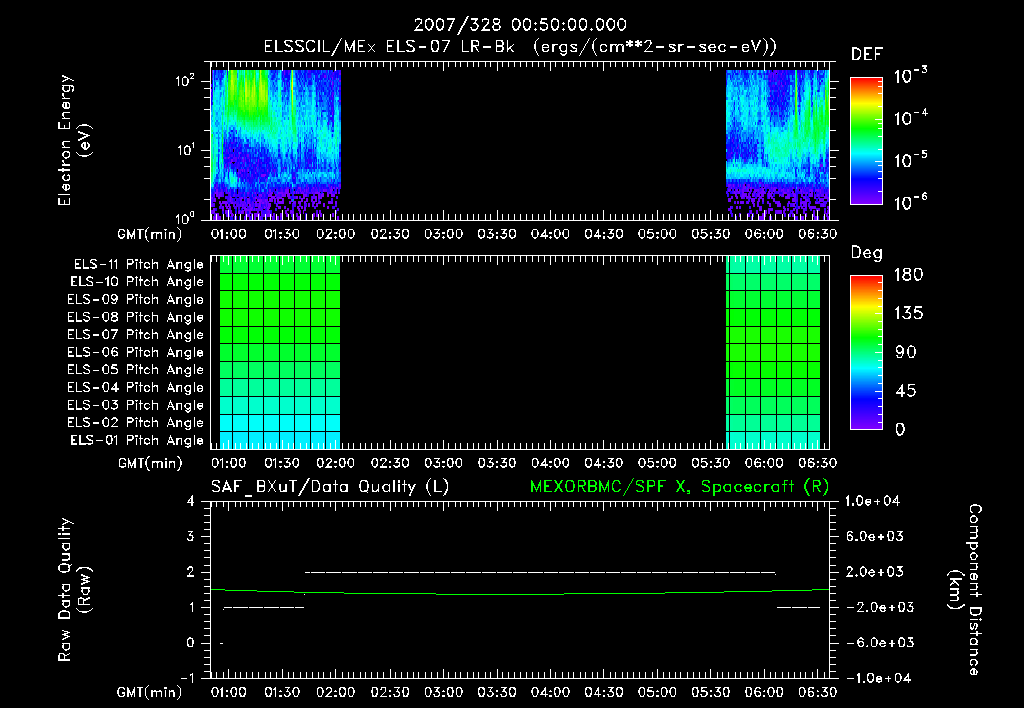Image resolution: width=1024 pixels, height=708 pixels.
Task: Click the white data quality line at value 2
Action: (540, 573)
